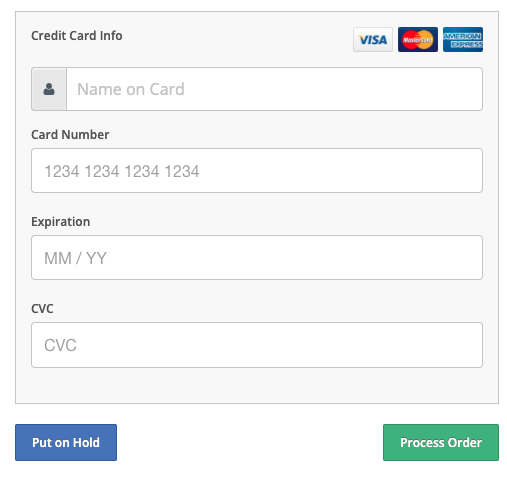Focus the Name on Card field

[274, 89]
